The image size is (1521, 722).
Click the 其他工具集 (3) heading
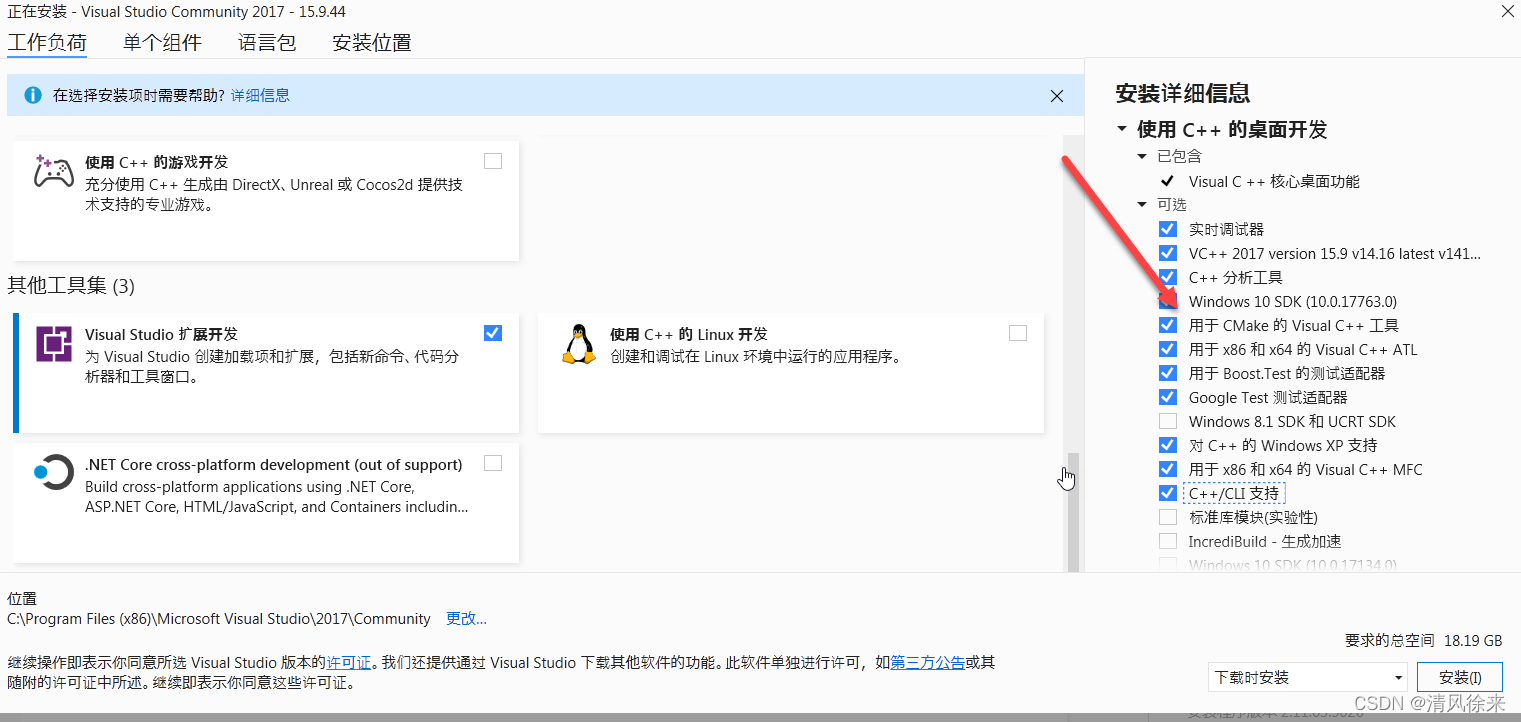click(71, 286)
